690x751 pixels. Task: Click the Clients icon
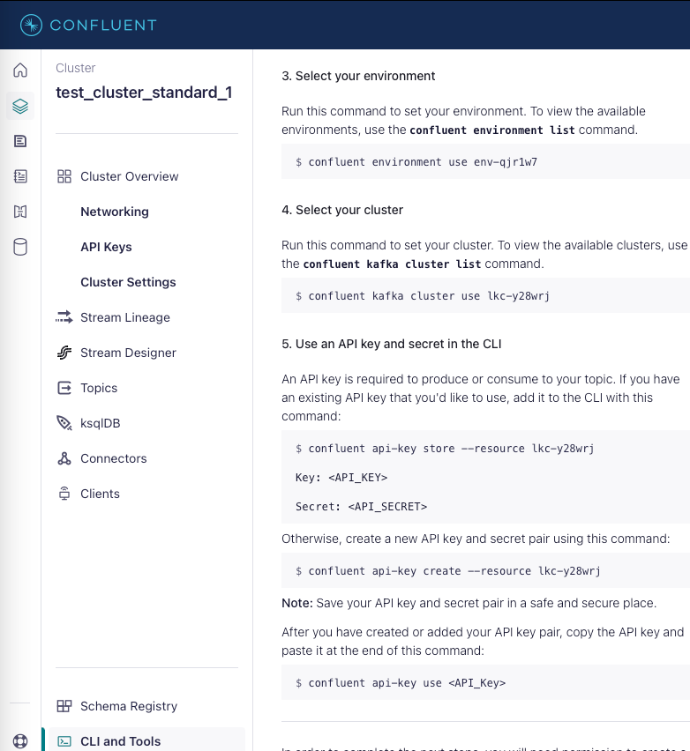(64, 493)
